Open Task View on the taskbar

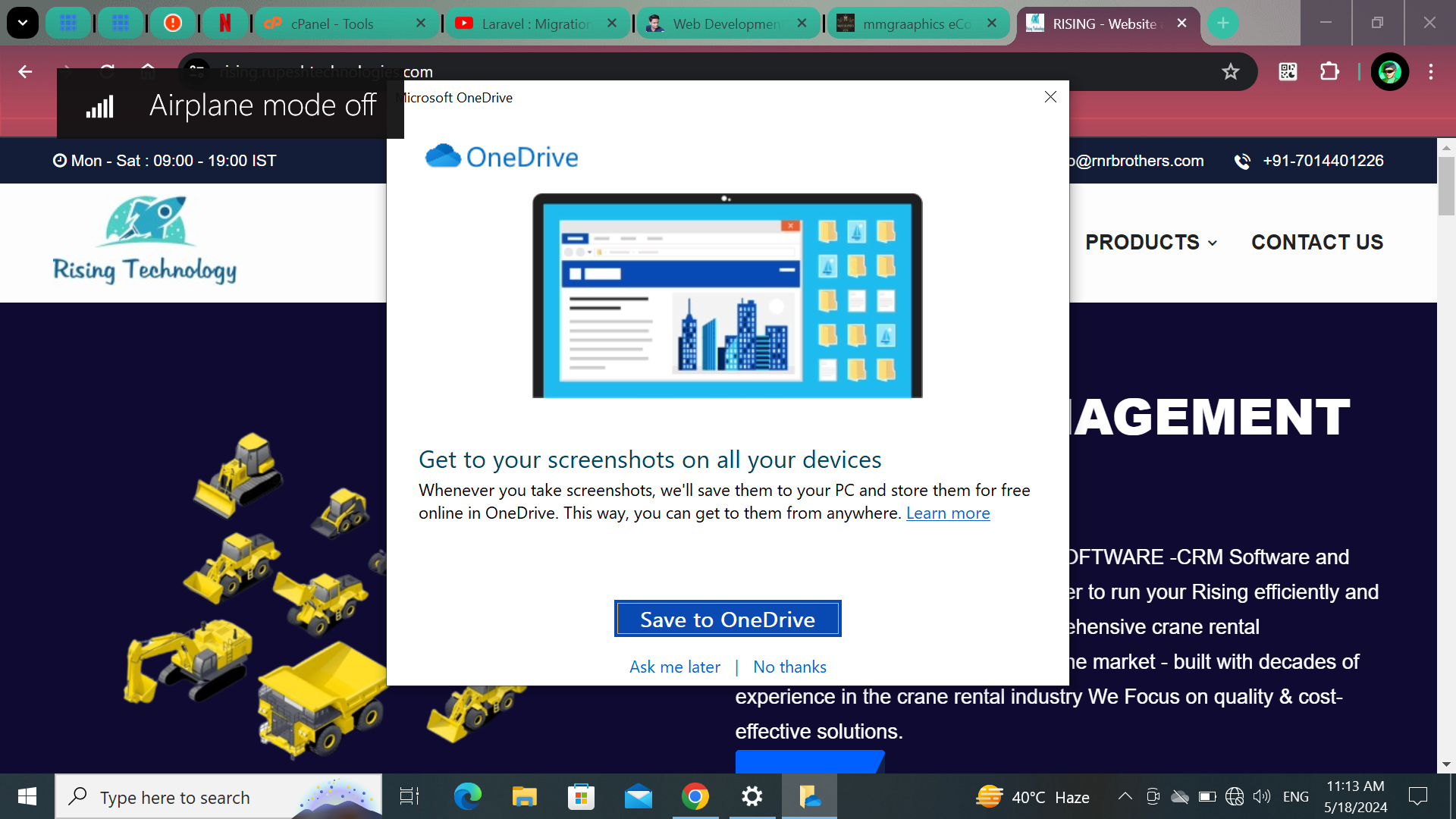[x=409, y=796]
